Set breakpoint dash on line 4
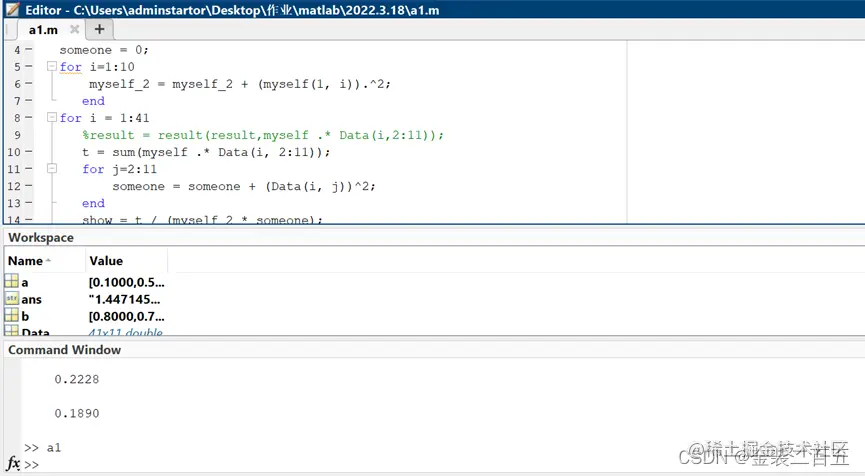Viewport: 865px width, 476px height. (29, 50)
